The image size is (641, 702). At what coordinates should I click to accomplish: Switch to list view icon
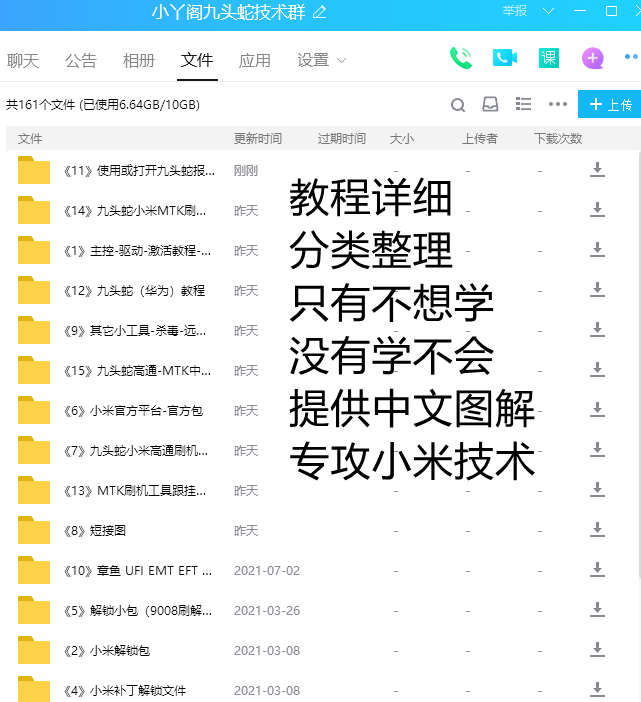tap(523, 104)
